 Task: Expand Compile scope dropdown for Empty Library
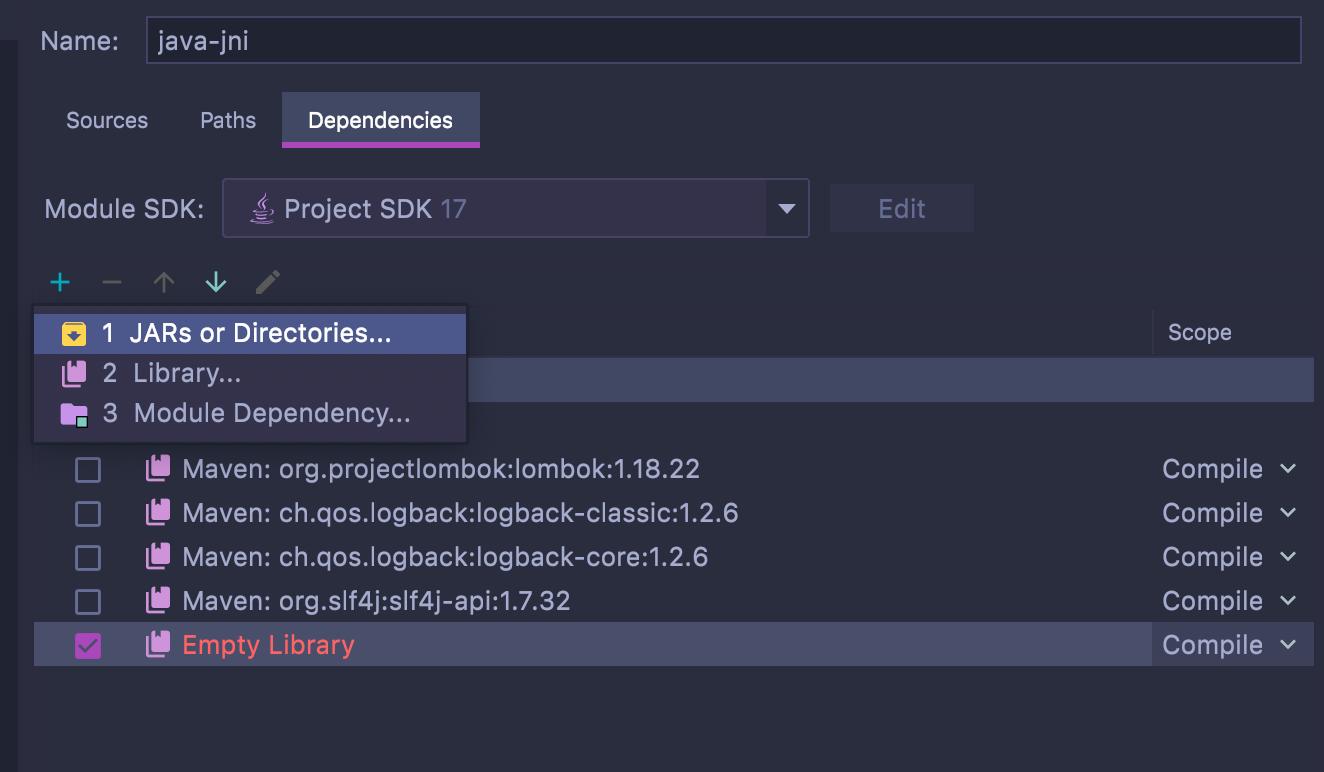tap(1288, 645)
